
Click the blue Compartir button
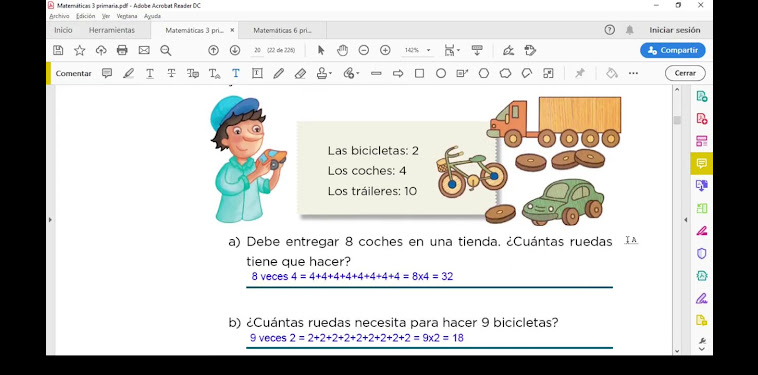[672, 50]
